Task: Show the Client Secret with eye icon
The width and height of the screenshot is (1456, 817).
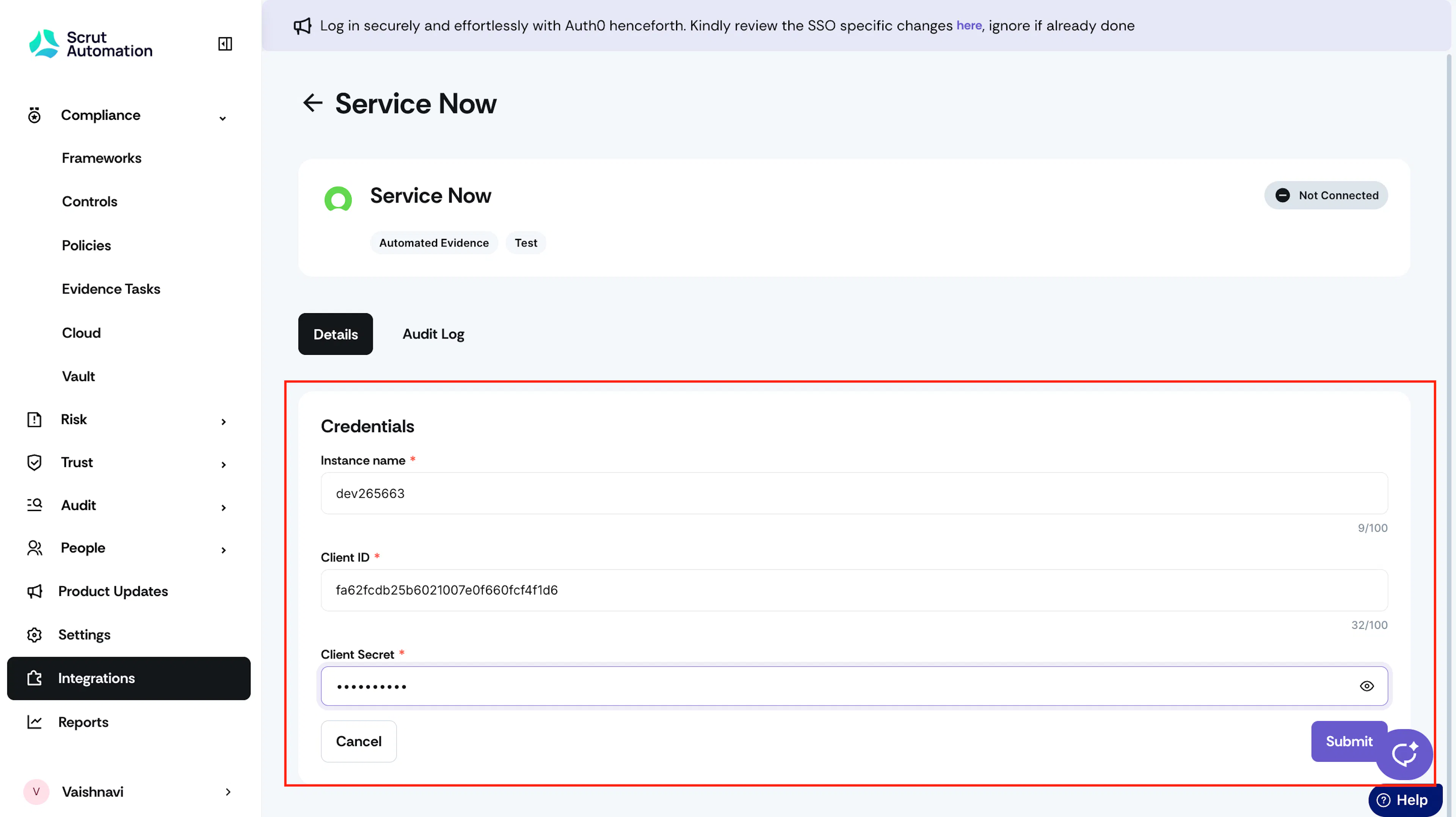Action: [x=1367, y=686]
